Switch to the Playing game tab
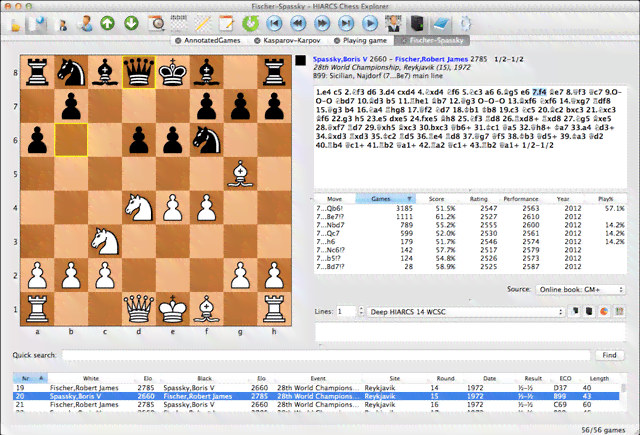The height and width of the screenshot is (435, 640). tap(364, 40)
